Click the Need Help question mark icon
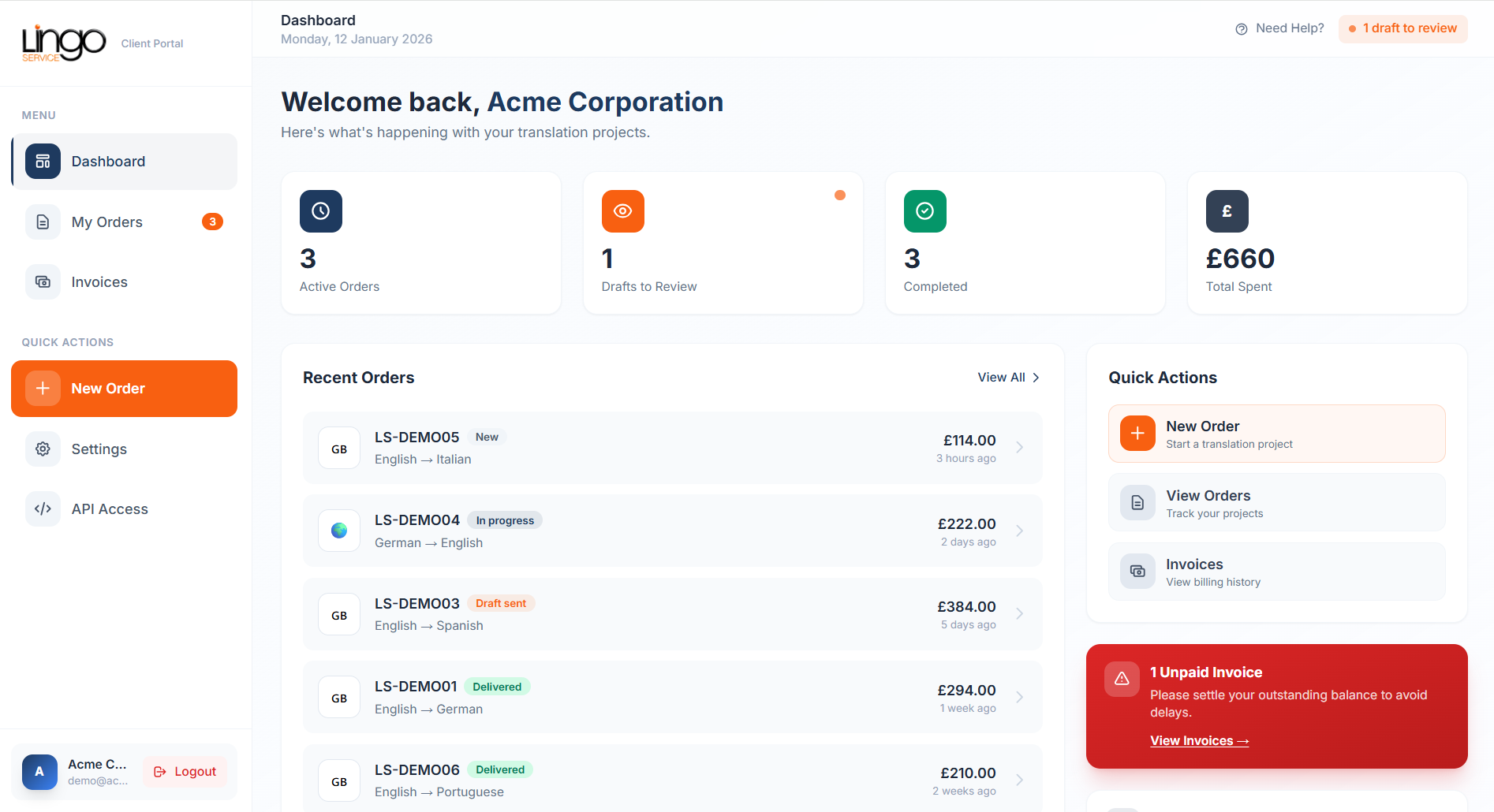 [x=1240, y=28]
